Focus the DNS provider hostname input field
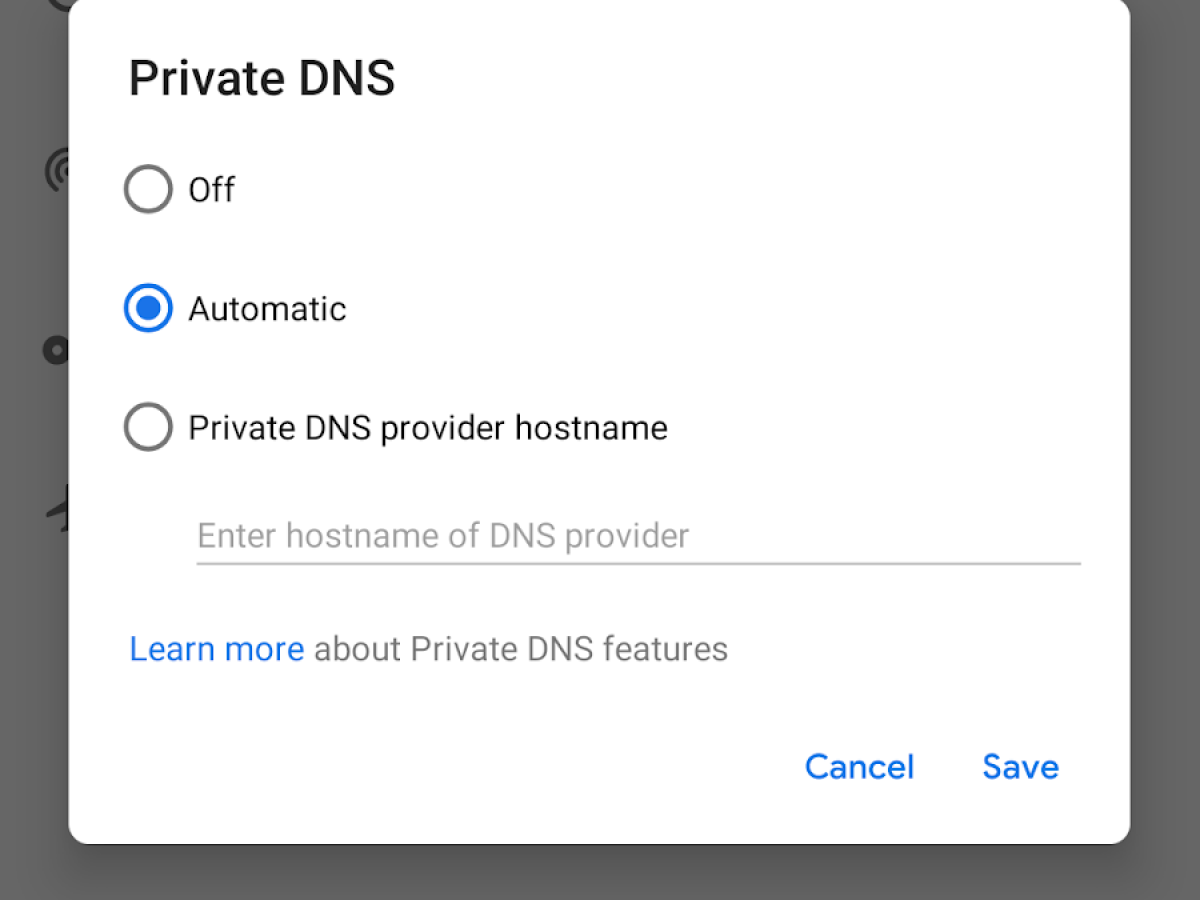This screenshot has width=1200, height=900. 638,536
